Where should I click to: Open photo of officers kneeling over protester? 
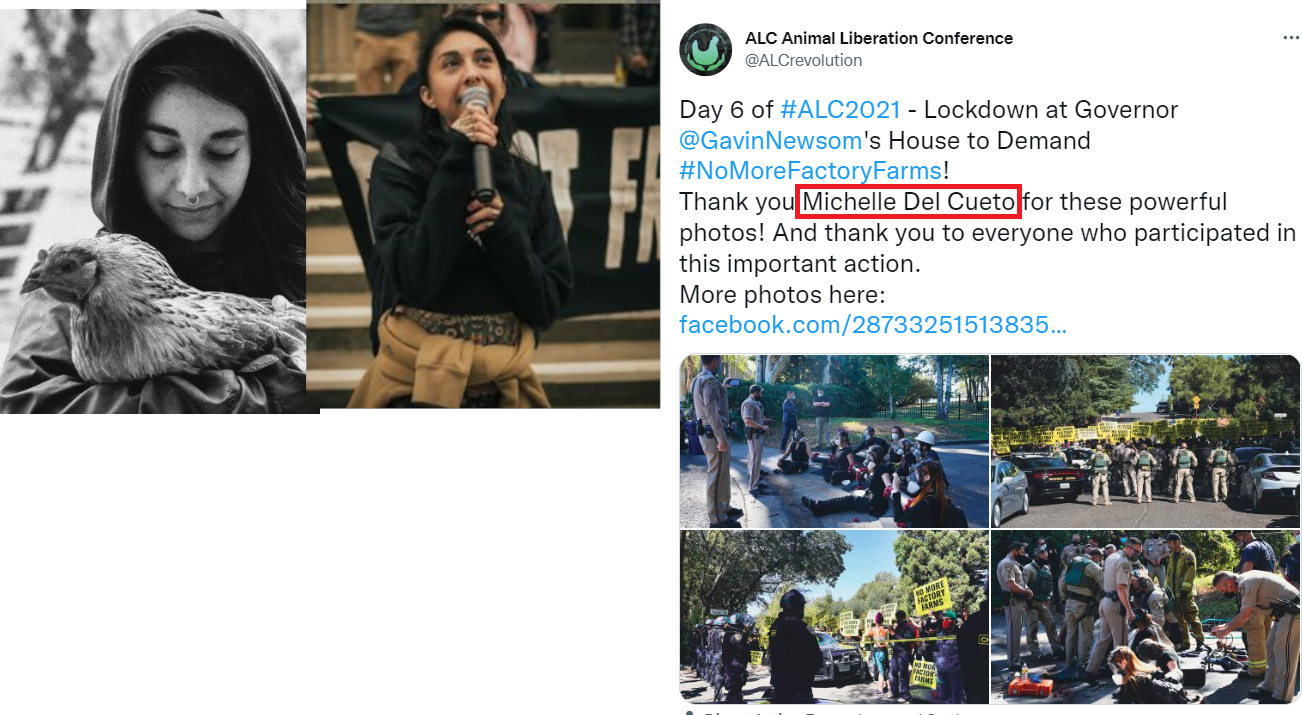coord(1145,617)
